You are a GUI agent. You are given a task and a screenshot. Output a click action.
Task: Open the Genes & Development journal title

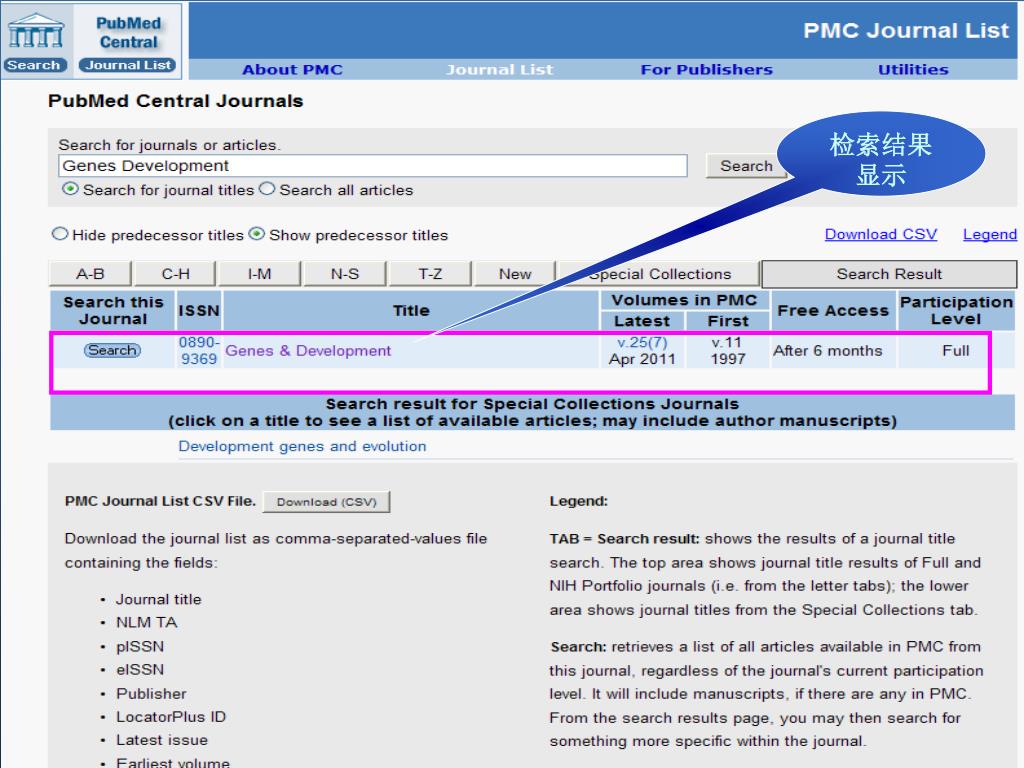(308, 351)
